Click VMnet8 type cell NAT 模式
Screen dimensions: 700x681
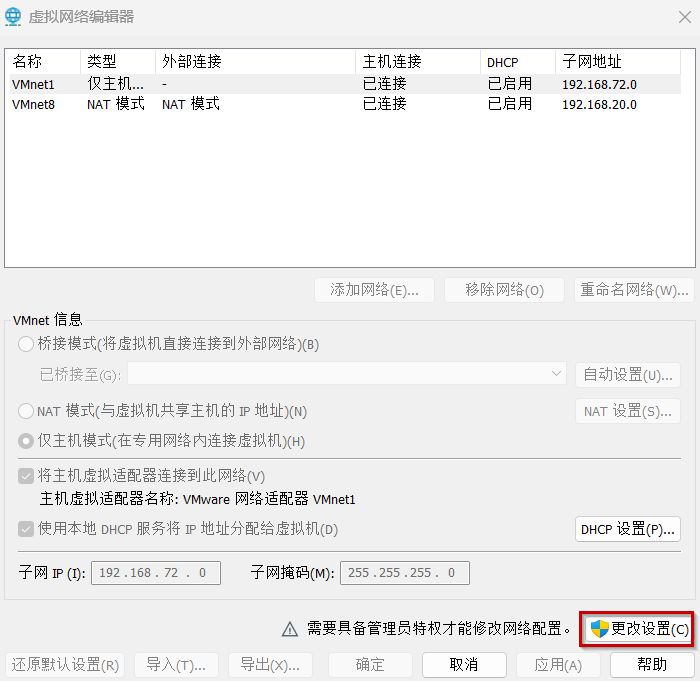click(116, 104)
